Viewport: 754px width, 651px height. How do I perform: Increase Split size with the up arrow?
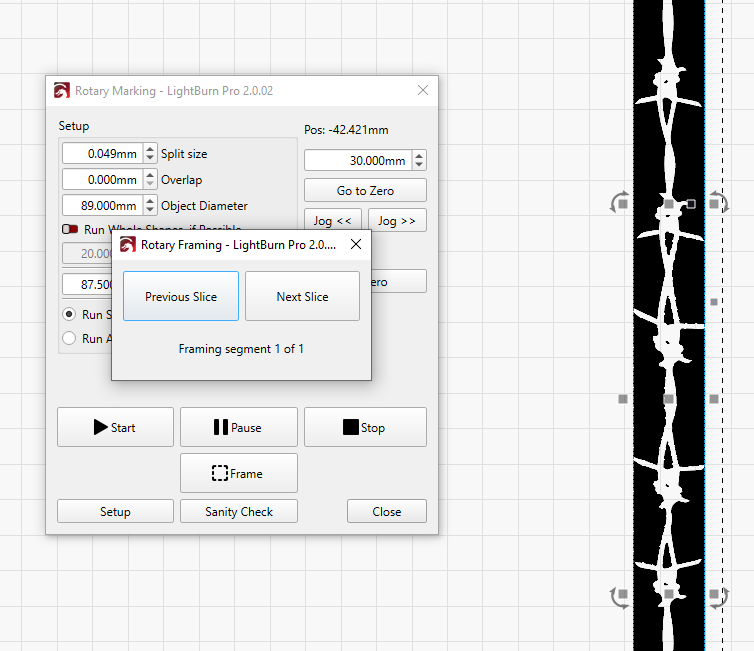(150, 149)
